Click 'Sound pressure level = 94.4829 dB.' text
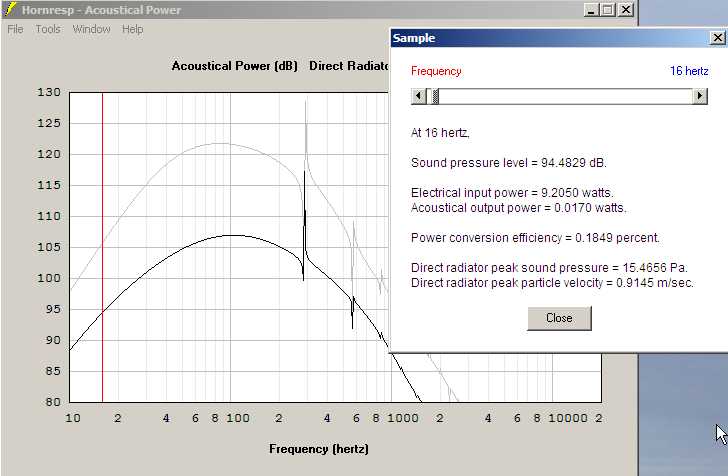 click(509, 163)
